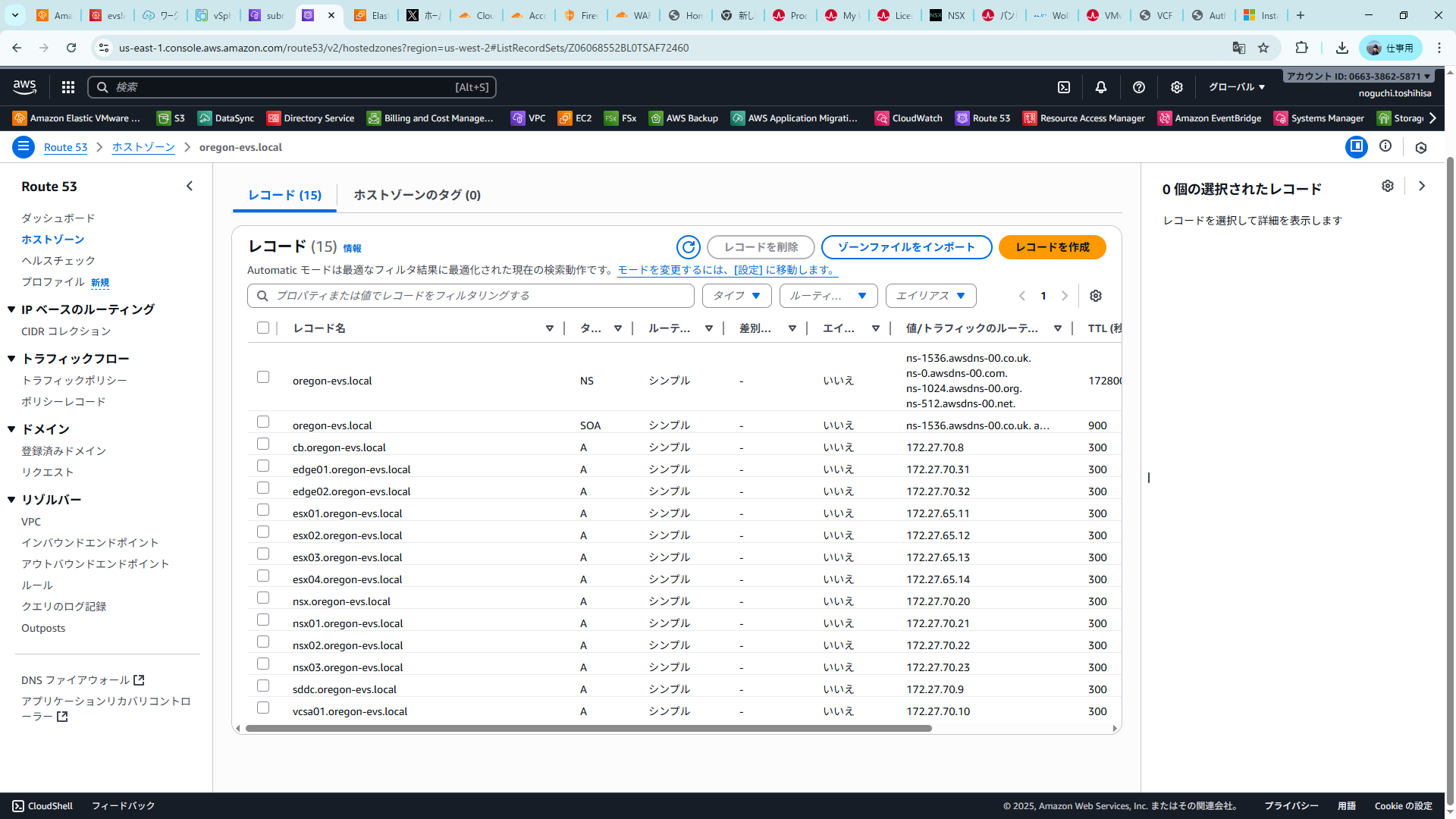Open AWS CloudShell icon in top bar
The image size is (1456, 819).
[x=1064, y=87]
